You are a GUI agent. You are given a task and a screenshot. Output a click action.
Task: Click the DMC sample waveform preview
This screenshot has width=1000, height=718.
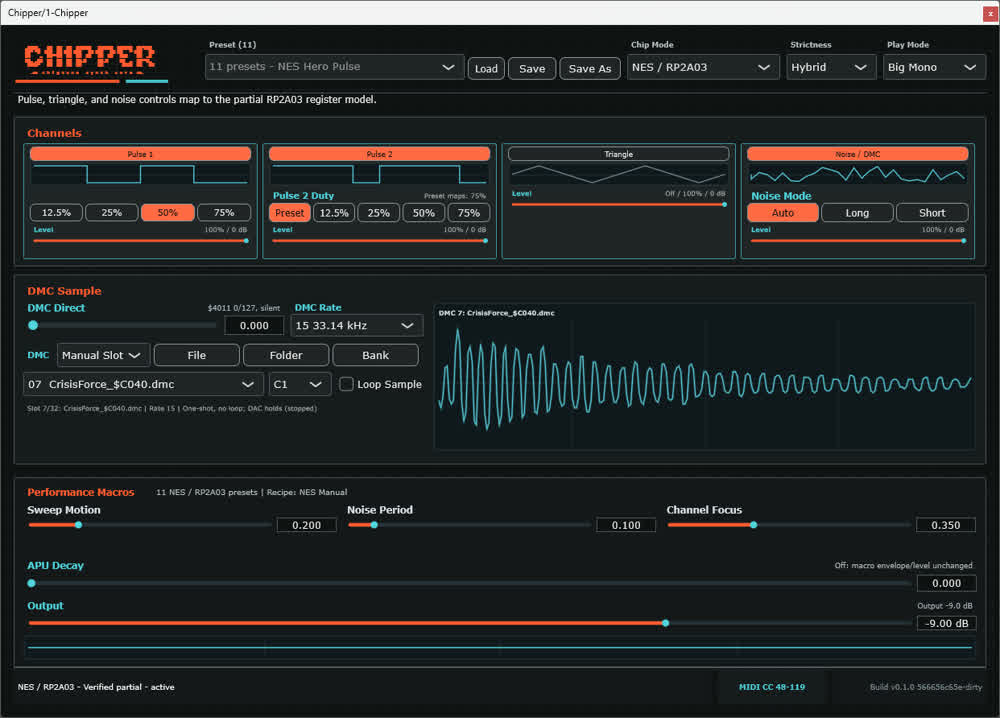pyautogui.click(x=704, y=377)
